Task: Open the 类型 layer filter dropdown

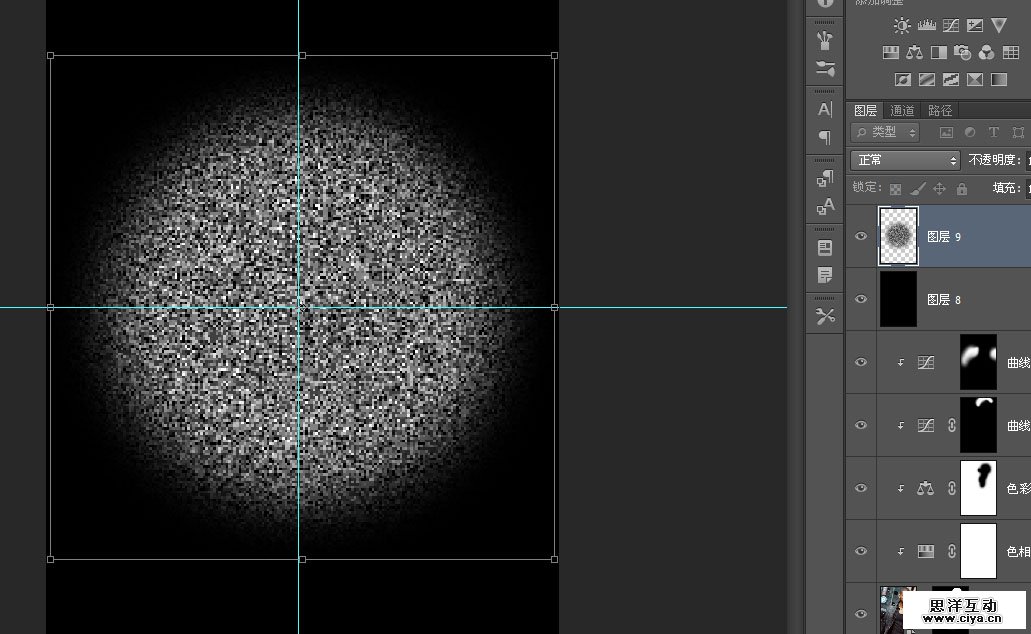Action: click(x=886, y=132)
